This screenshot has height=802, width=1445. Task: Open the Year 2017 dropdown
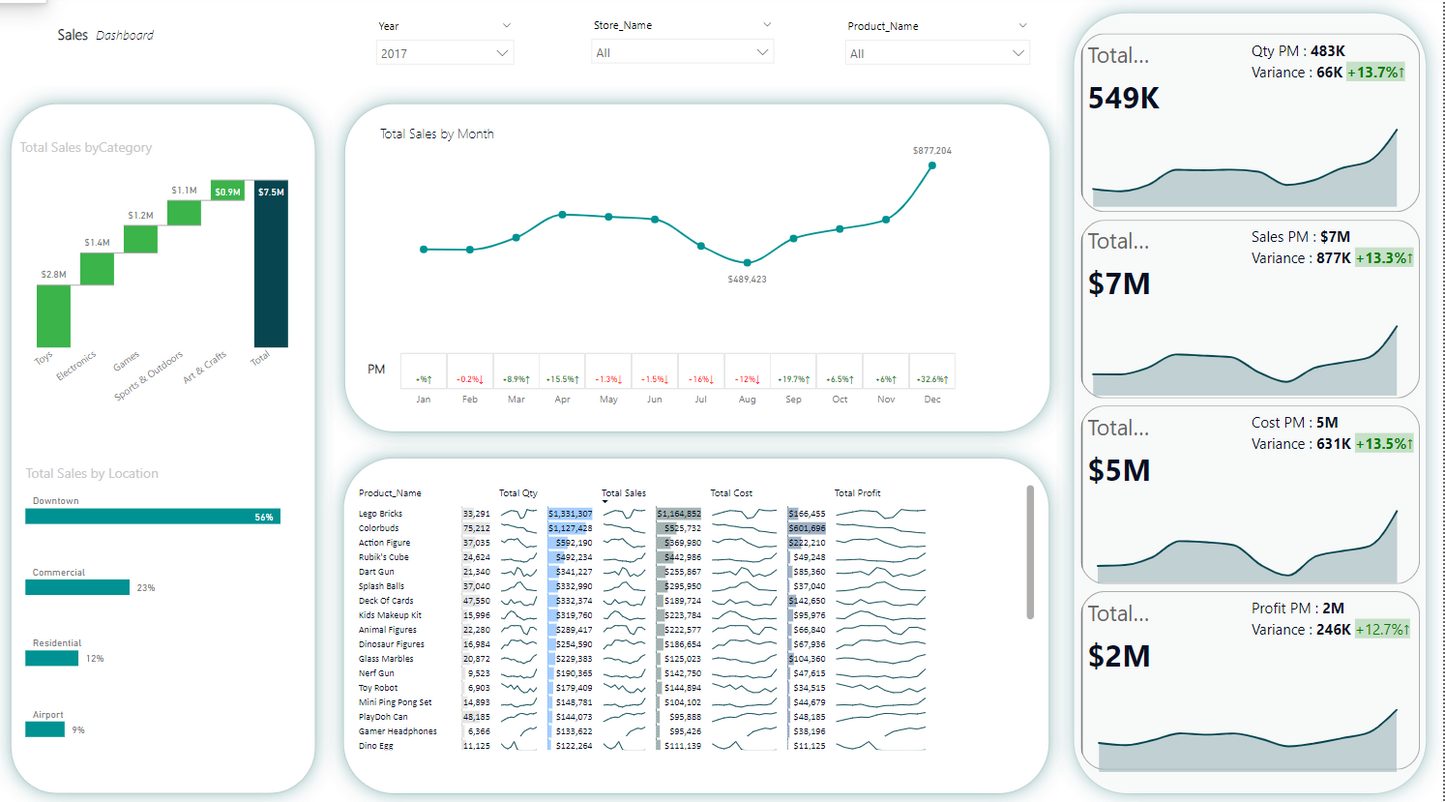(445, 54)
